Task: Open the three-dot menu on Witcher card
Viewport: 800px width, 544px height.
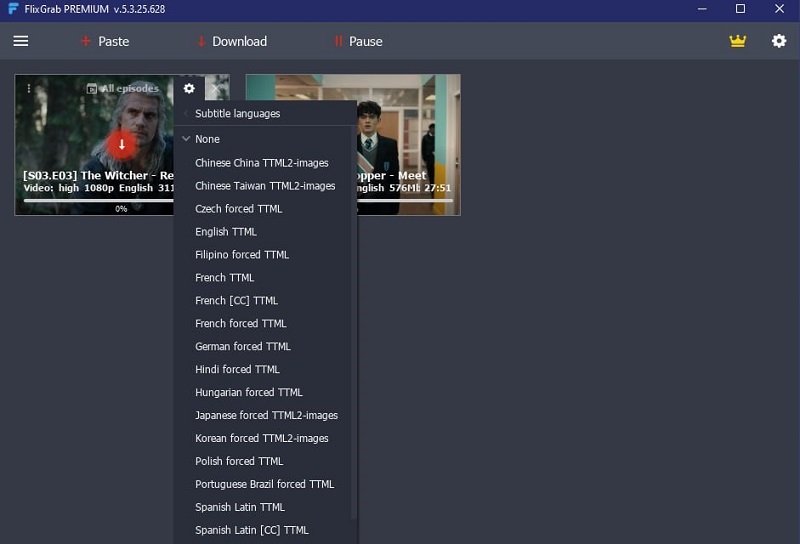Action: 29,88
